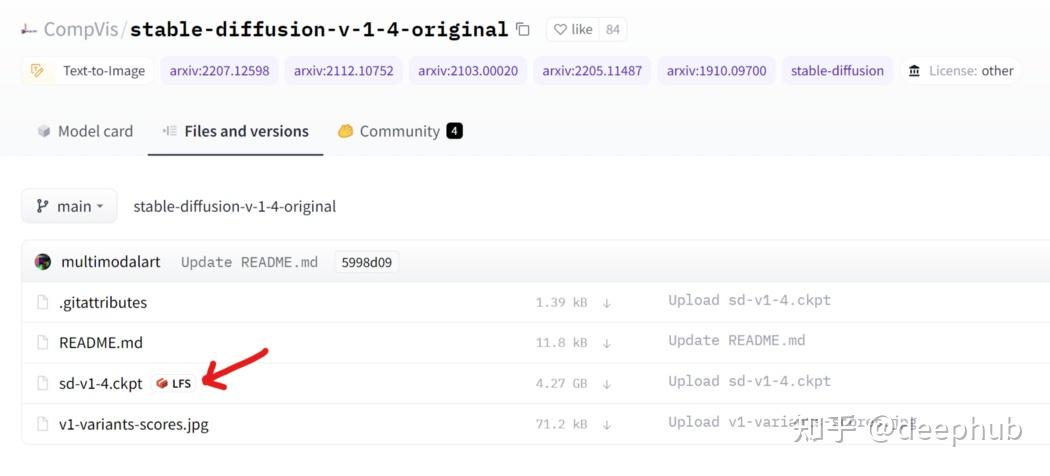The width and height of the screenshot is (1050, 476).
Task: Click the LFS badge icon
Action: (x=173, y=383)
